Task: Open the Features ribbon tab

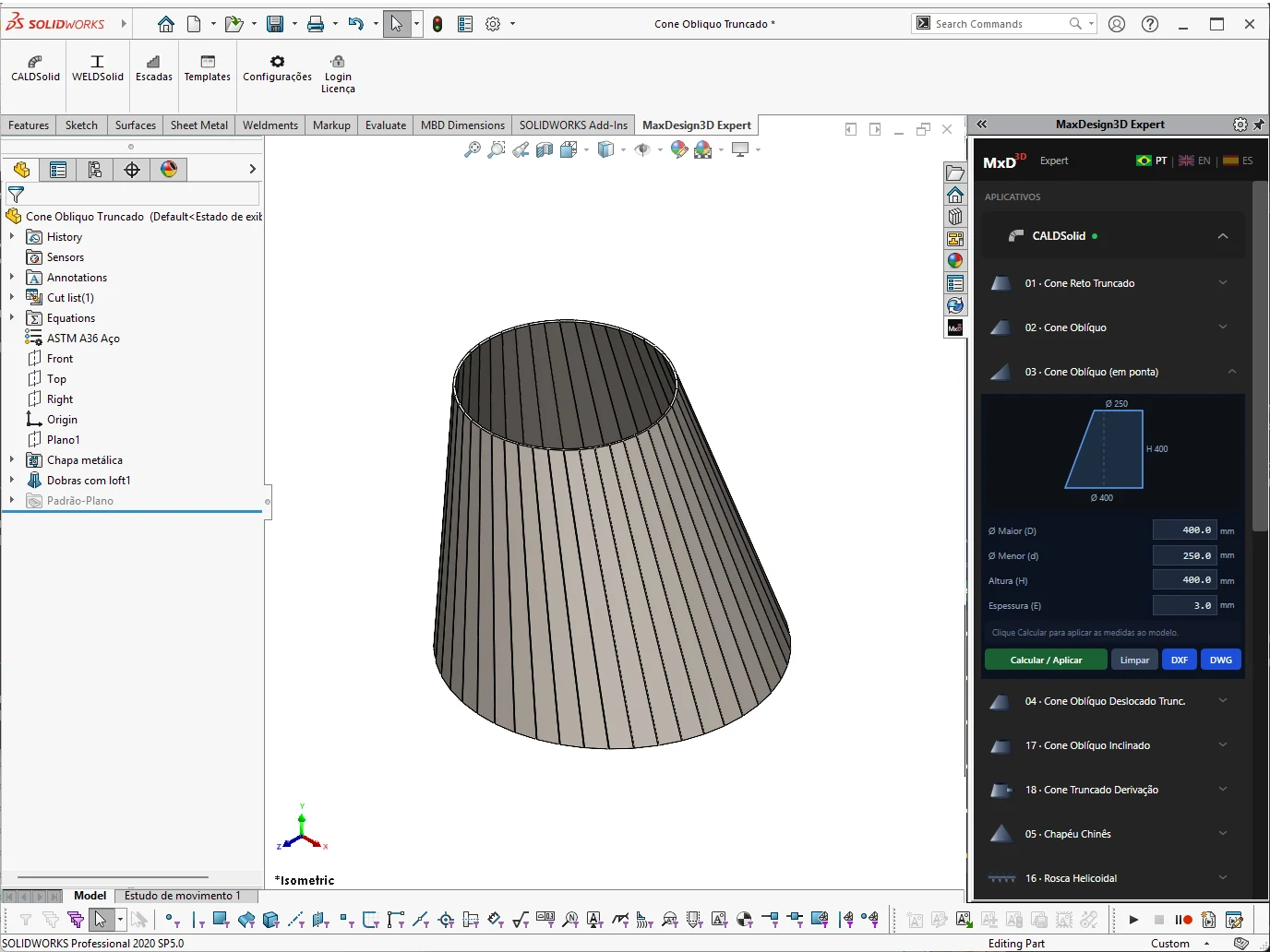Action: tap(29, 125)
